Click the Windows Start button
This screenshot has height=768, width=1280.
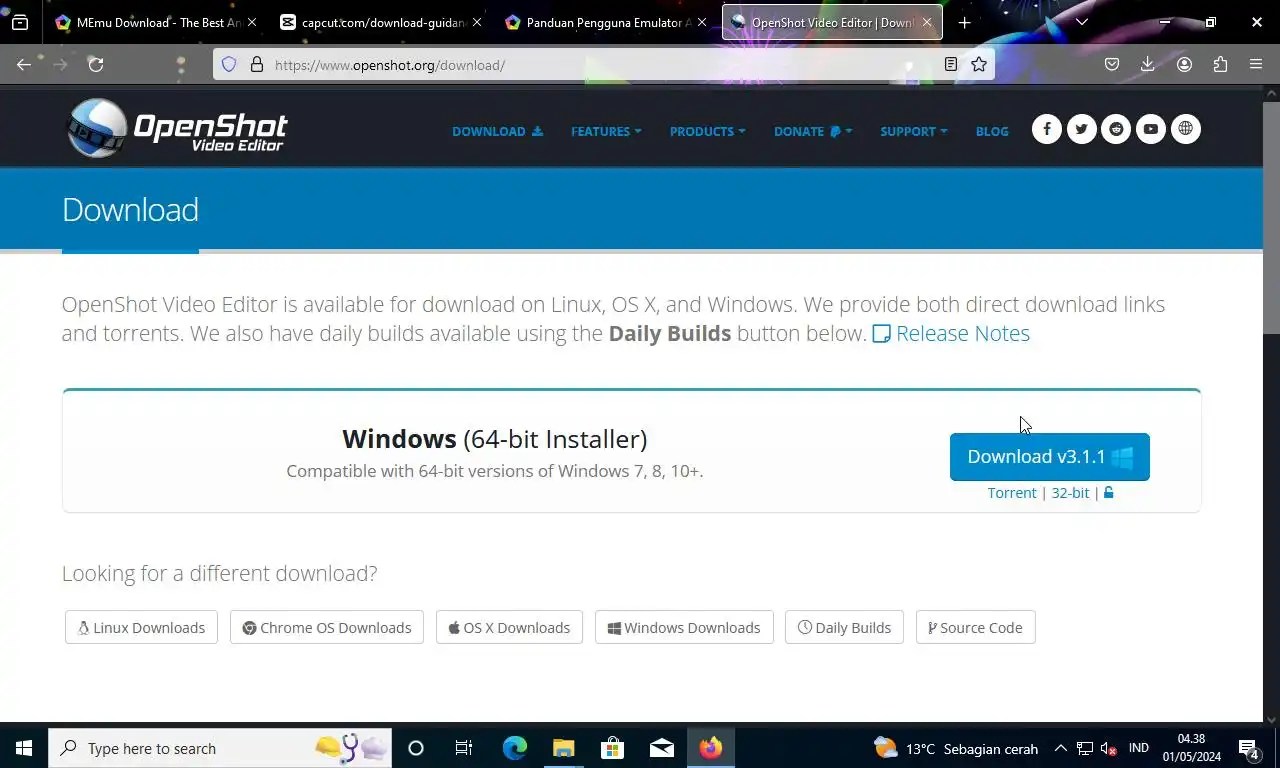click(x=24, y=748)
